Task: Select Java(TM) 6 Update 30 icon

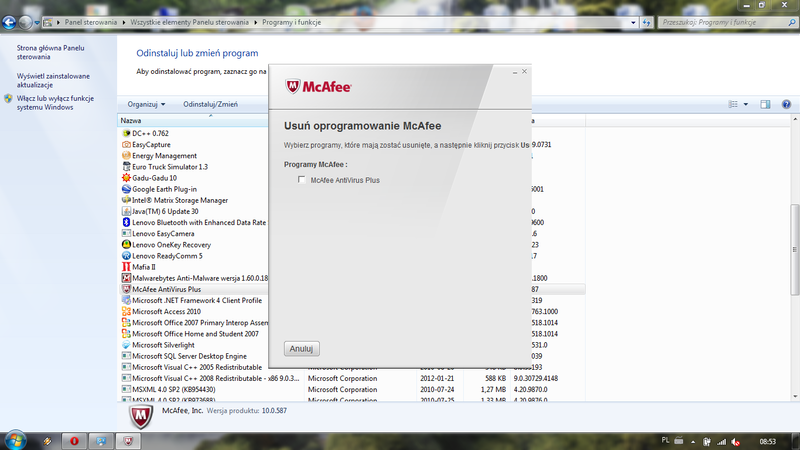Action: pyautogui.click(x=126, y=211)
